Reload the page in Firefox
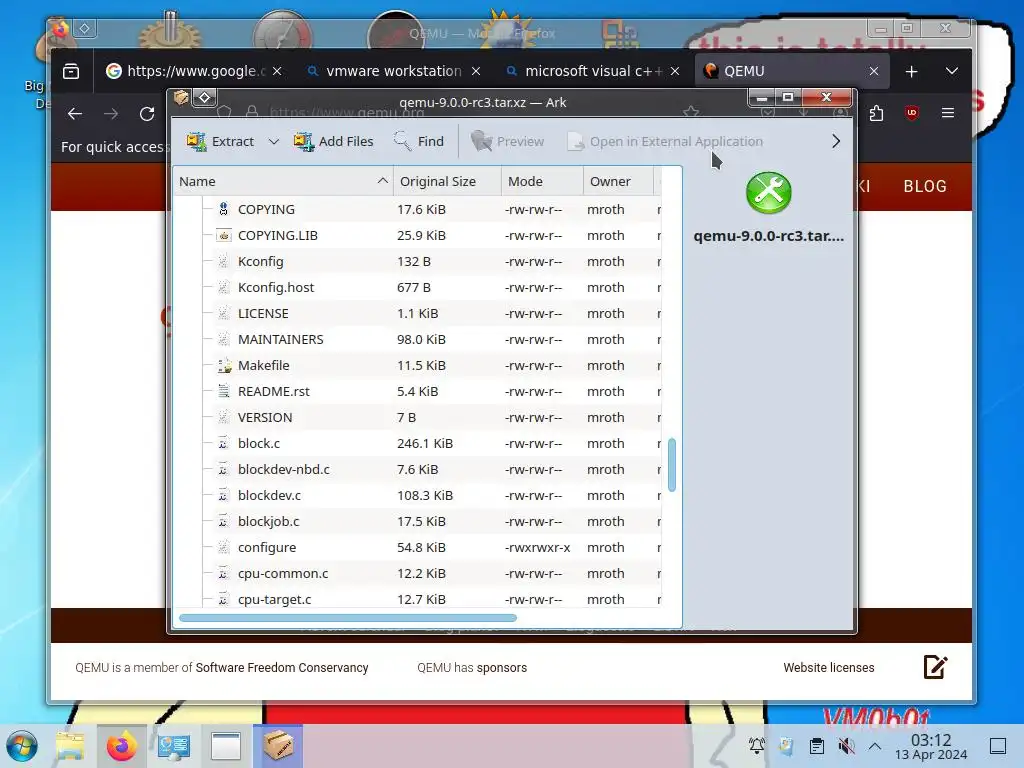The width and height of the screenshot is (1024, 768). (x=147, y=114)
